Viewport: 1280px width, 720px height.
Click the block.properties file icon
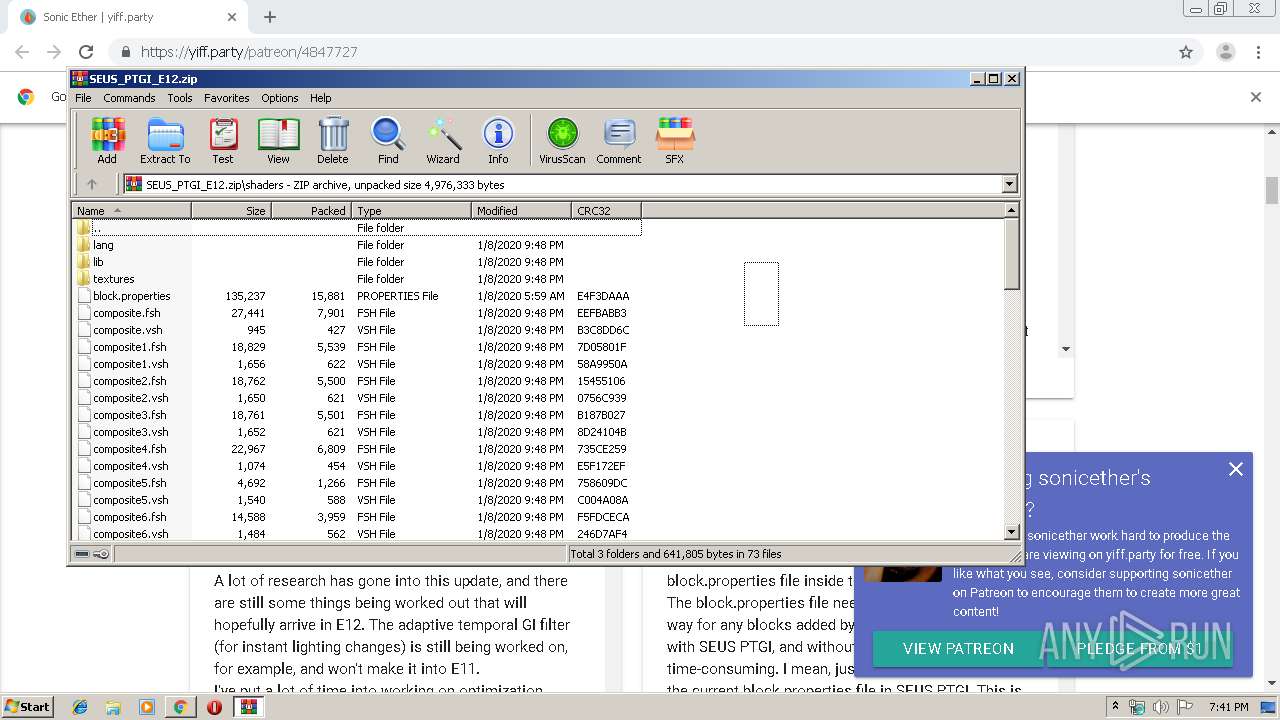coord(83,296)
